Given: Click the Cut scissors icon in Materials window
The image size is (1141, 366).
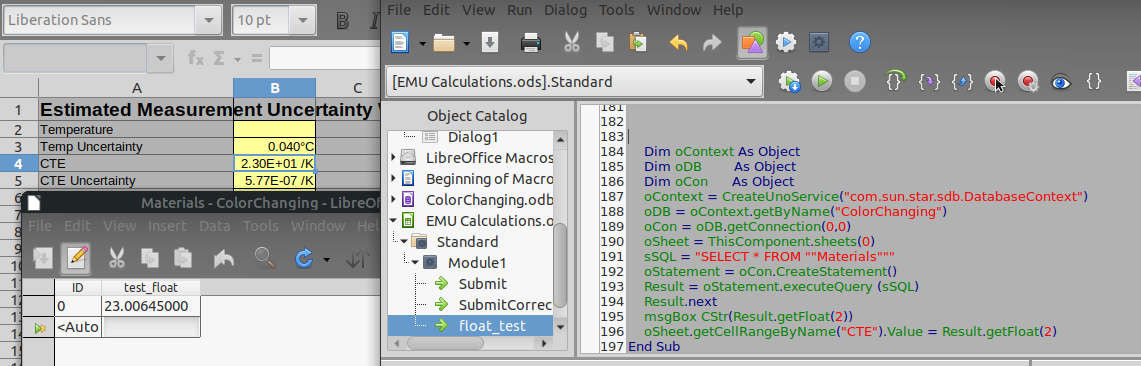Looking at the screenshot, I should point(116,257).
